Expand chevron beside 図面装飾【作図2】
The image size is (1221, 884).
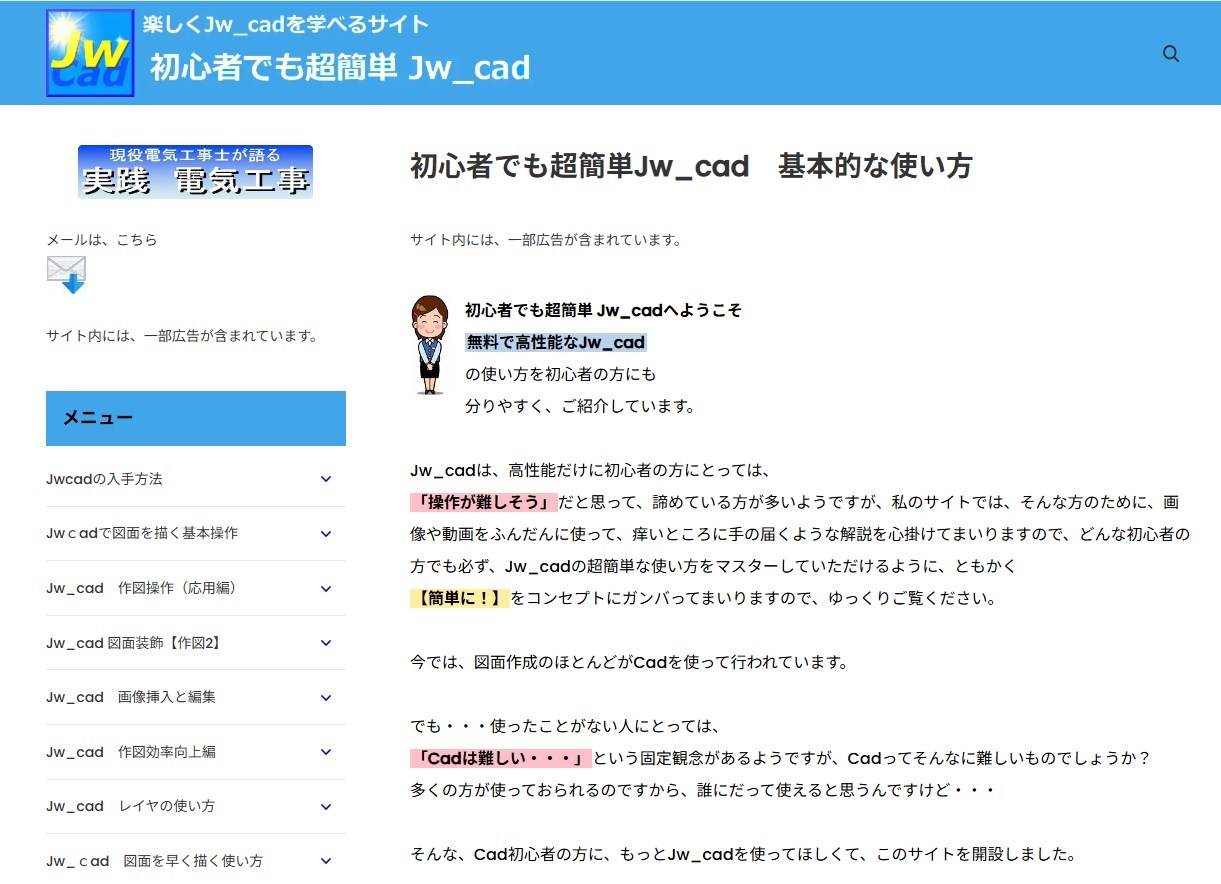pyautogui.click(x=326, y=643)
